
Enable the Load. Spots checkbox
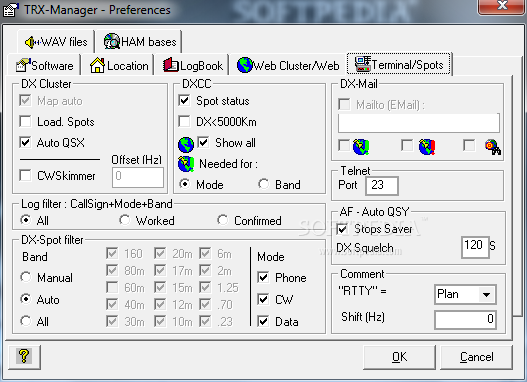pyautogui.click(x=26, y=121)
